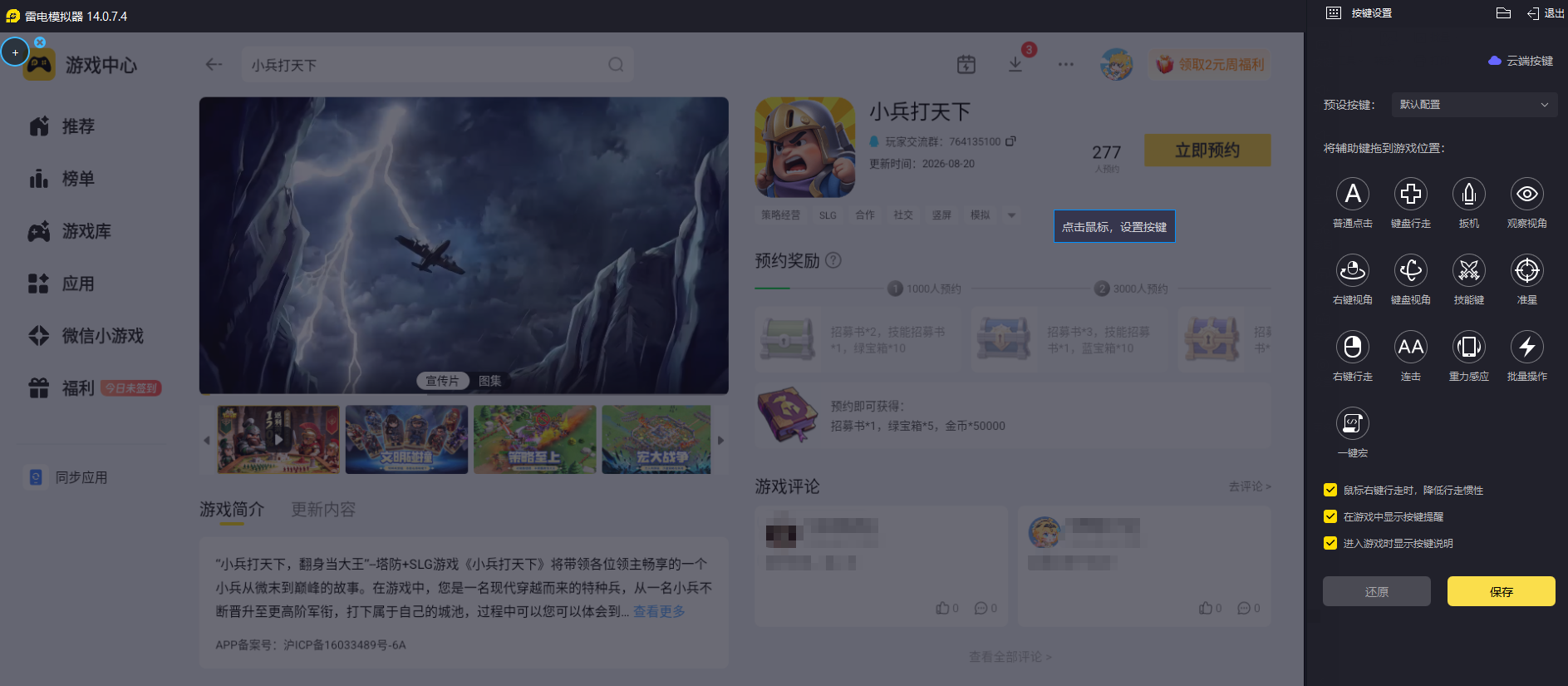Switch to the 图集 media tab
Image resolution: width=1568 pixels, height=686 pixels.
click(490, 381)
